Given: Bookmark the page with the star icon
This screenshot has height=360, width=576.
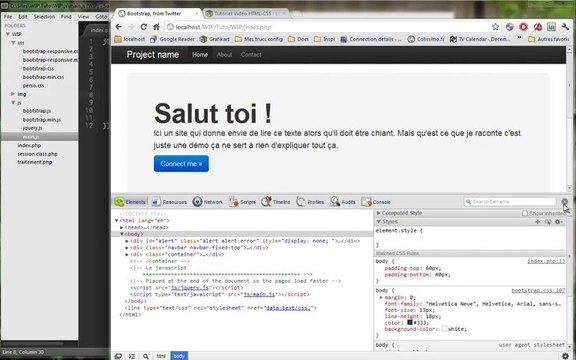Looking at the screenshot, I should pyautogui.click(x=496, y=26).
